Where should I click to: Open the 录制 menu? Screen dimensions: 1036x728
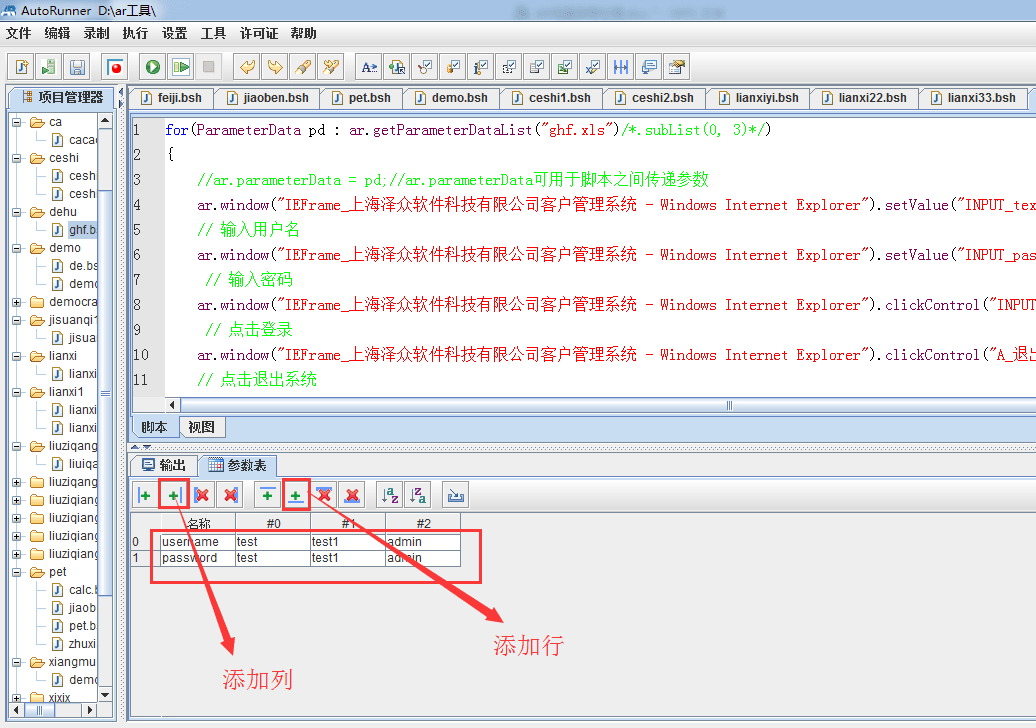(96, 34)
